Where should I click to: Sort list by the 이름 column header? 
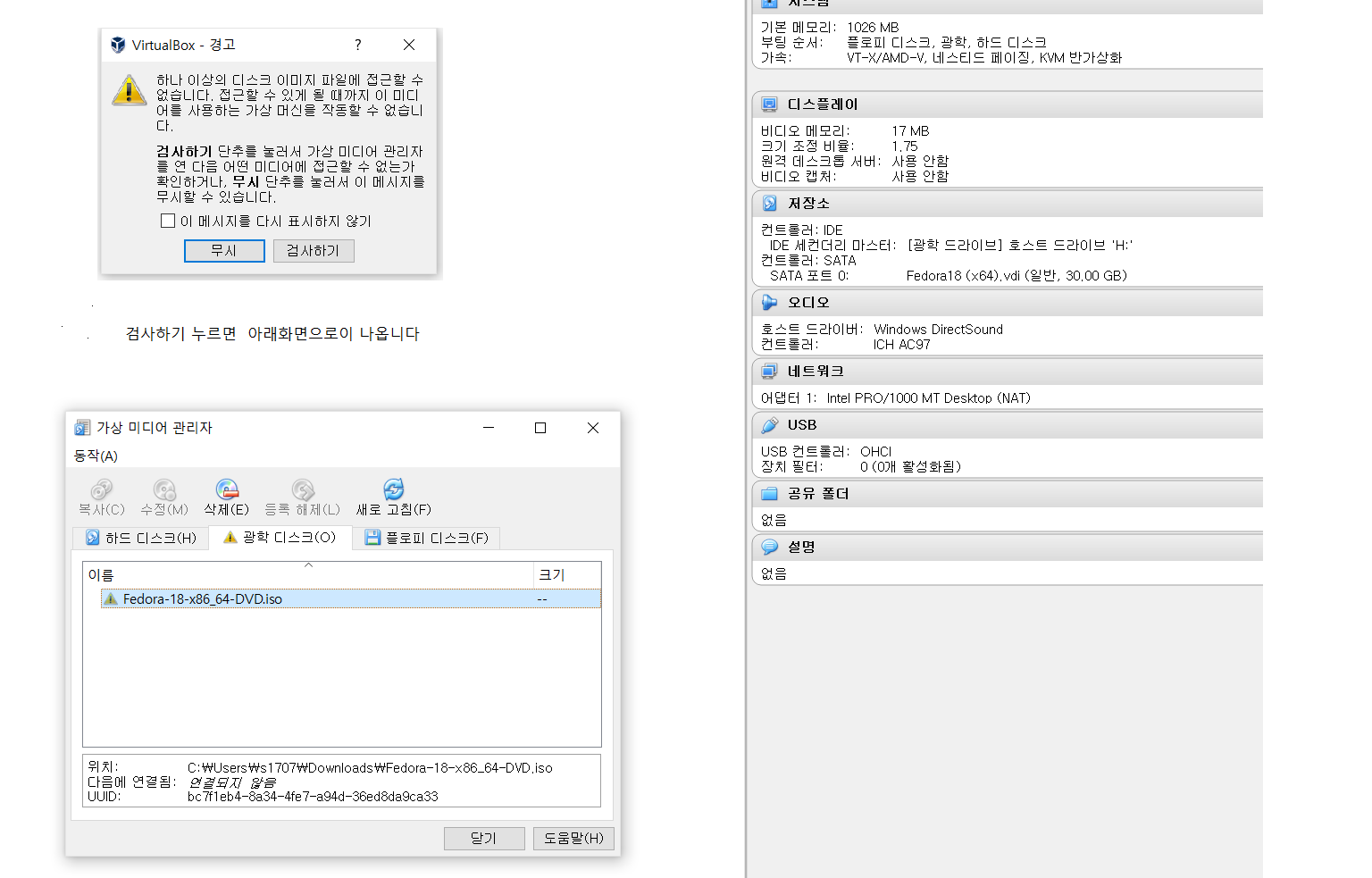308,575
